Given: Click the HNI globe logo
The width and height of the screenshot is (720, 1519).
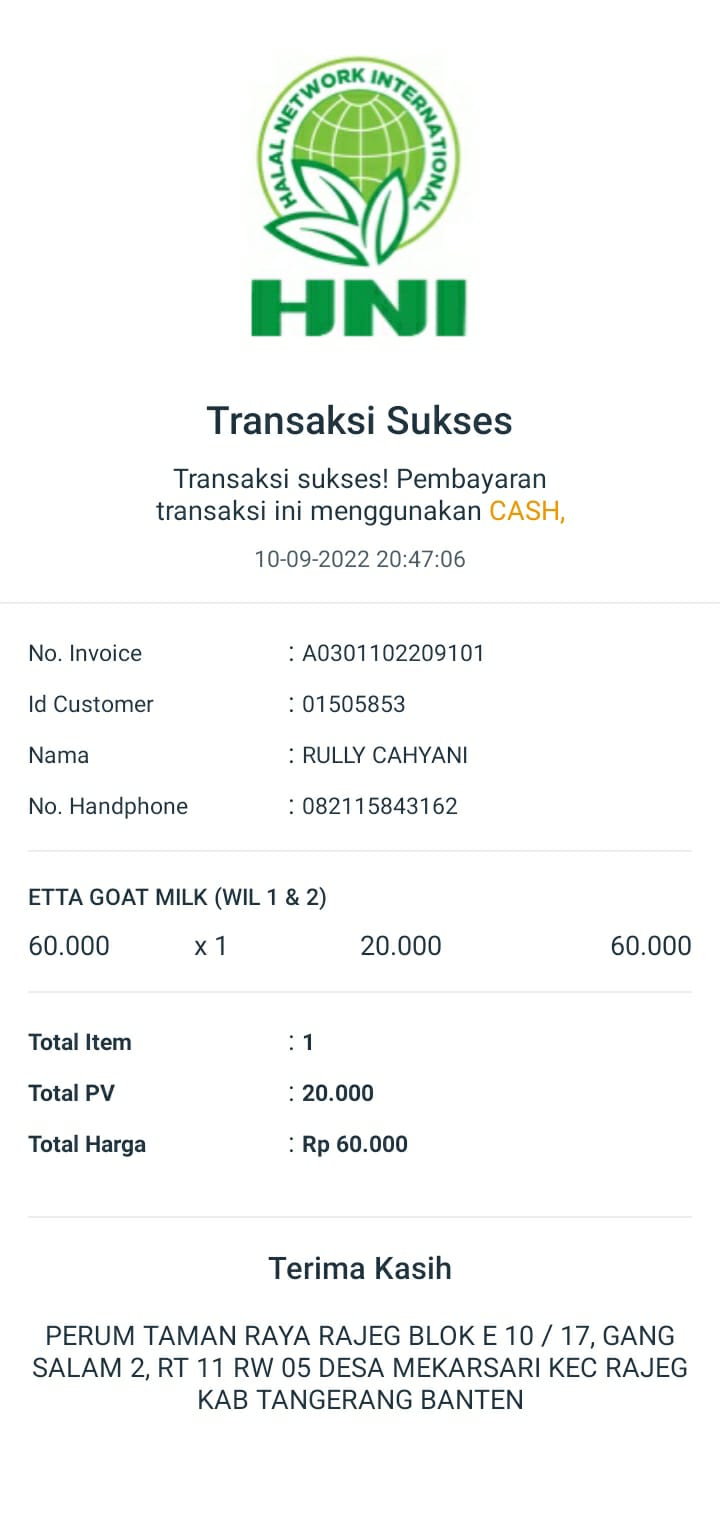Looking at the screenshot, I should (x=358, y=195).
